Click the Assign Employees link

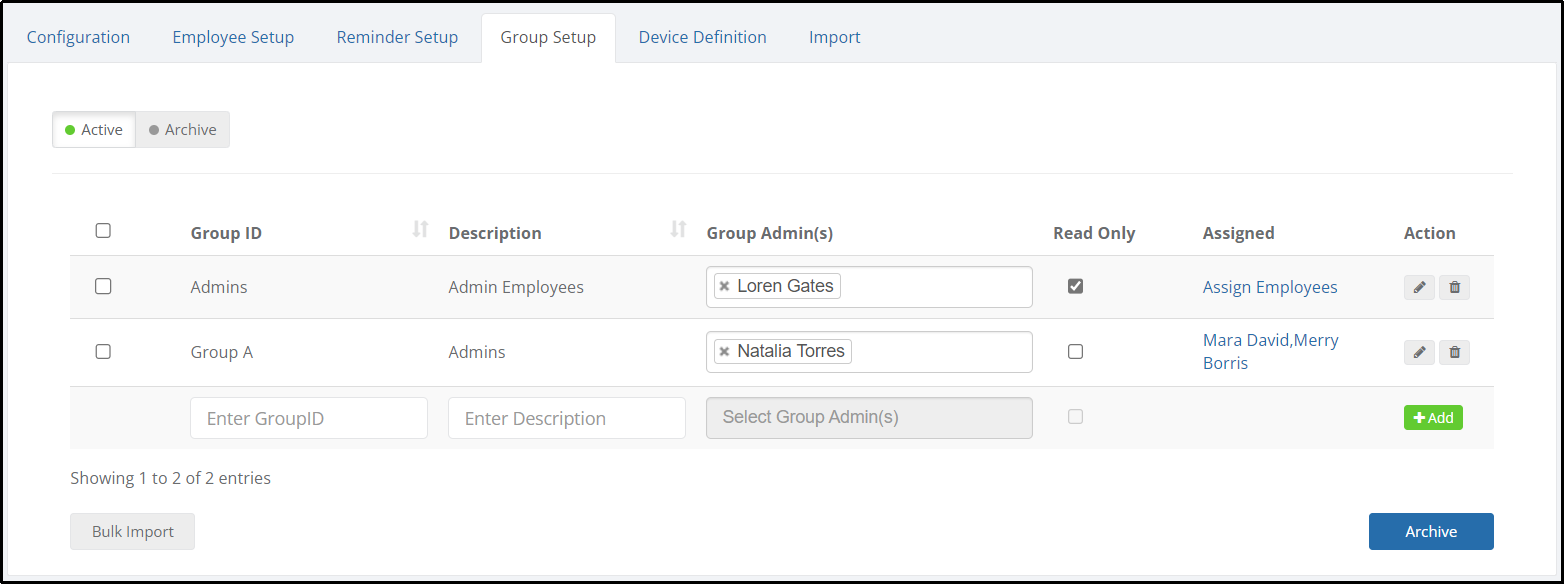[x=1270, y=287]
